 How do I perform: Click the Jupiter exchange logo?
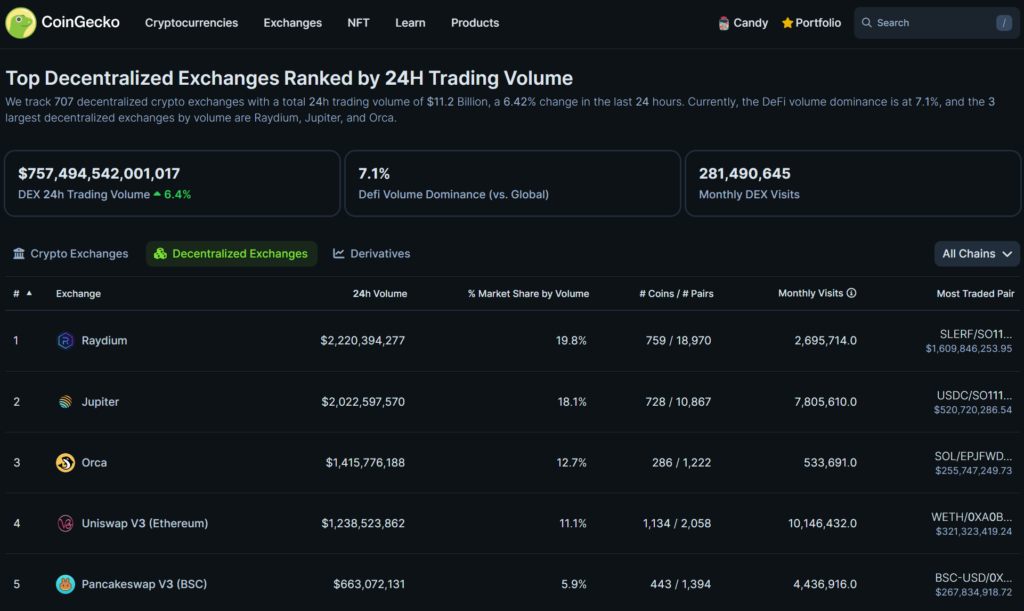pos(65,401)
